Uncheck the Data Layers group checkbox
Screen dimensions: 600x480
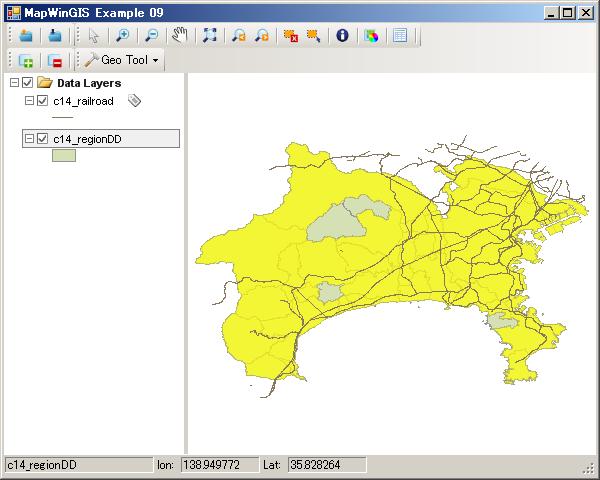(28, 83)
